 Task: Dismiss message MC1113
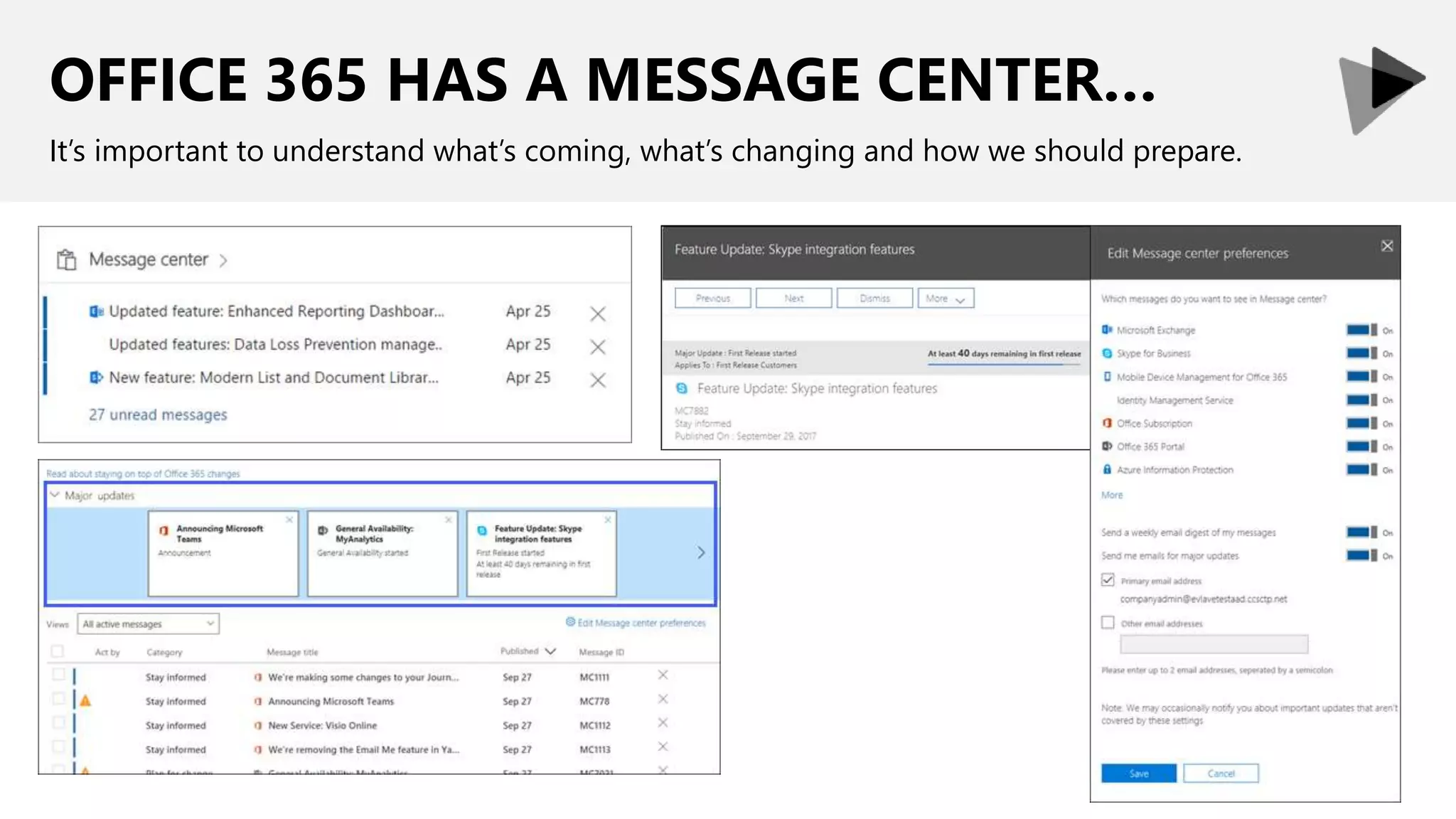click(663, 746)
